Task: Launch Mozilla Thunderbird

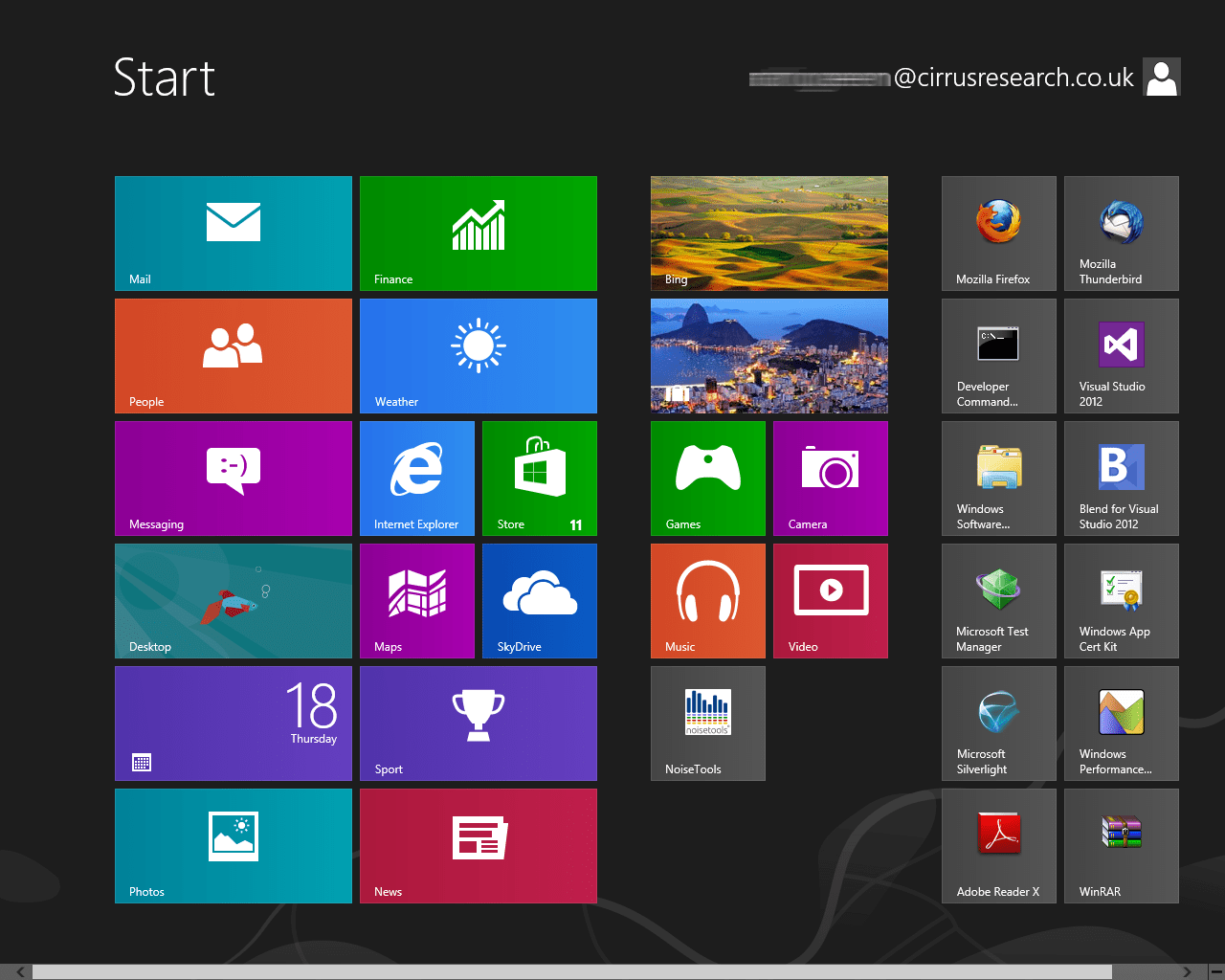Action: click(1122, 234)
